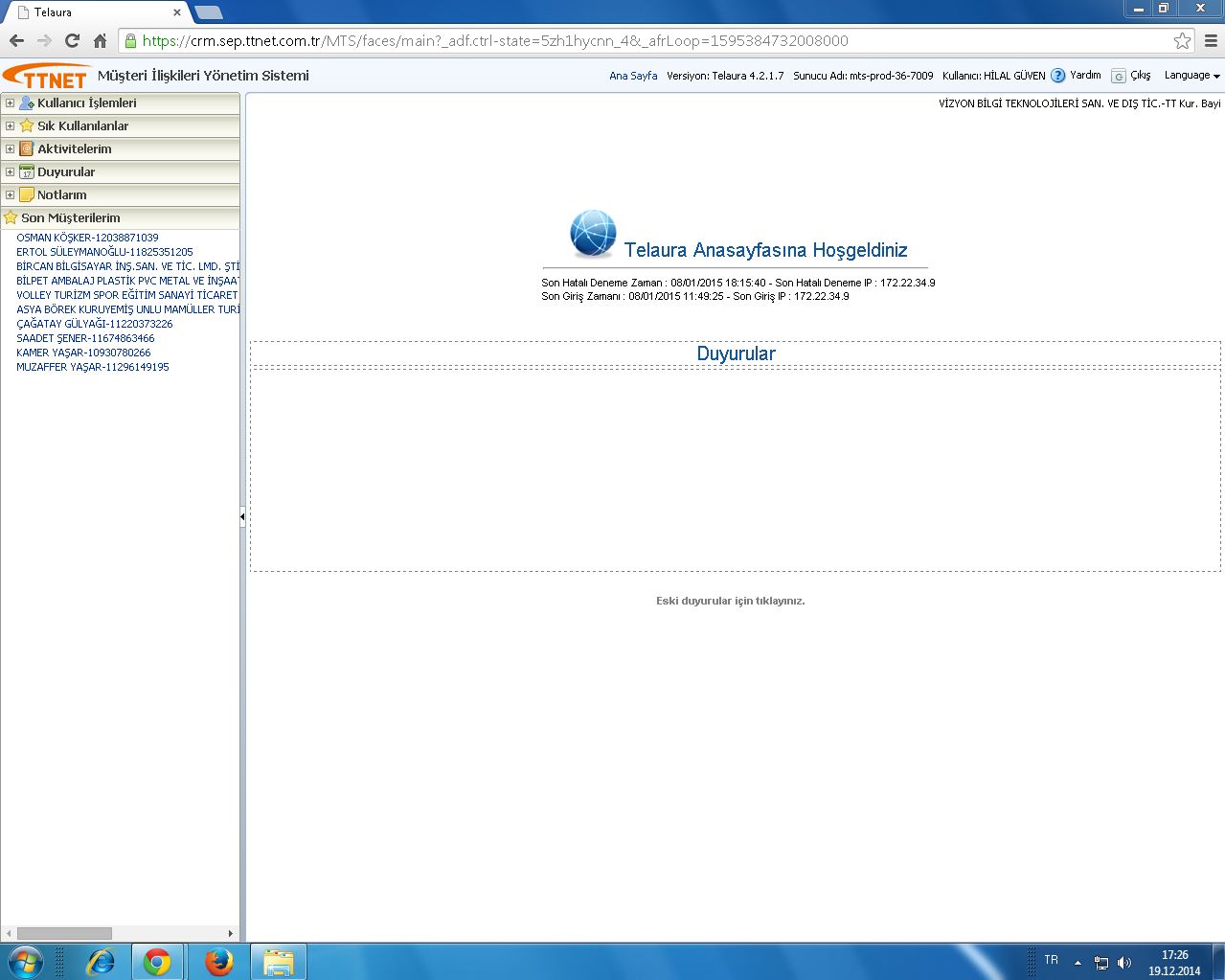
Task: Open customer ERTOL SÜLEYMANOĞLU-11825351205
Action: coord(104,252)
